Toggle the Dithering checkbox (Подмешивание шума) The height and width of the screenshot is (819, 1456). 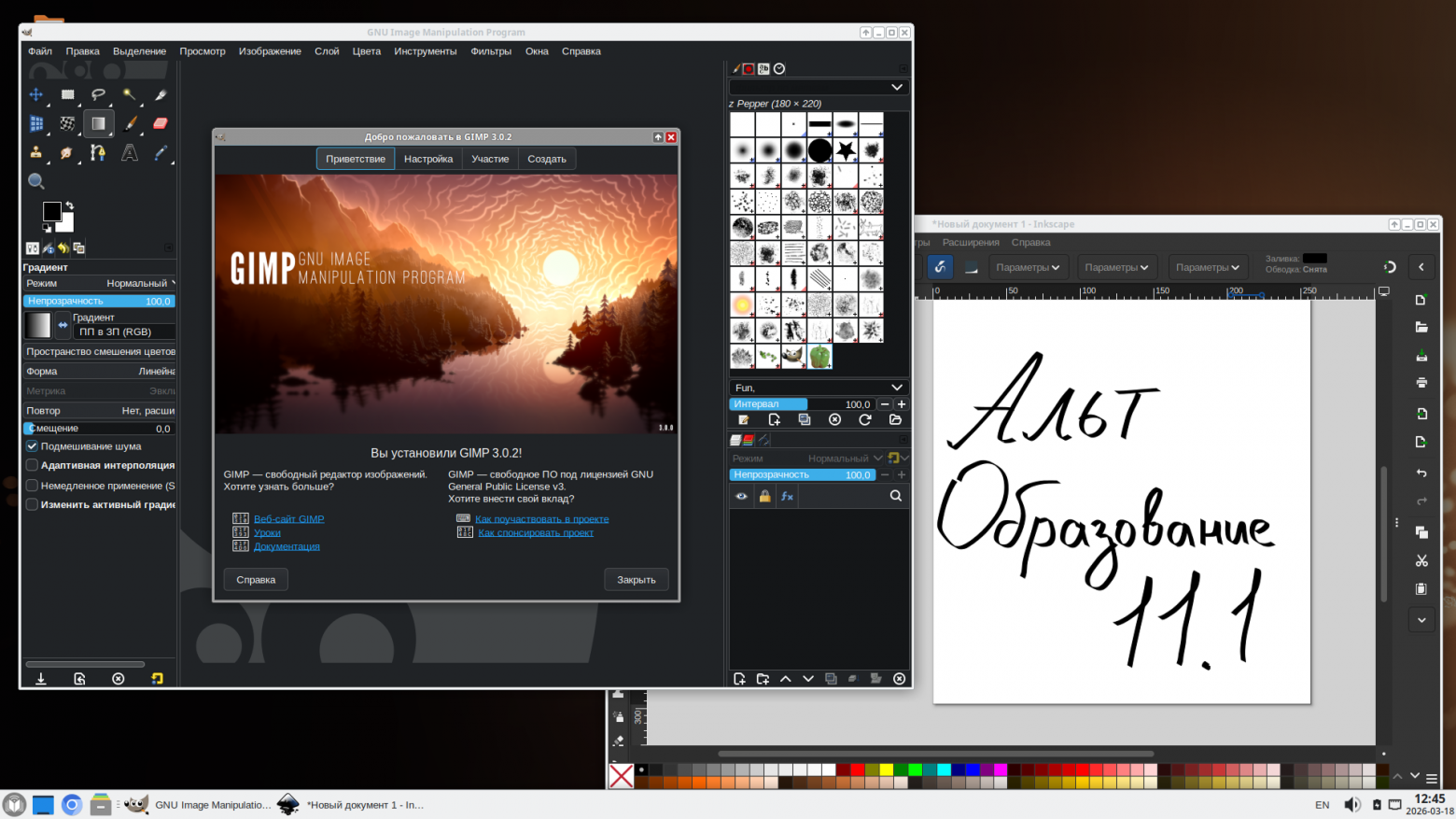(x=32, y=446)
